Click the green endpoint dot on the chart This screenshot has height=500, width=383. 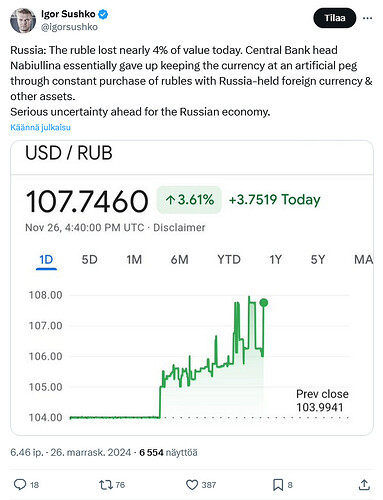click(x=264, y=303)
